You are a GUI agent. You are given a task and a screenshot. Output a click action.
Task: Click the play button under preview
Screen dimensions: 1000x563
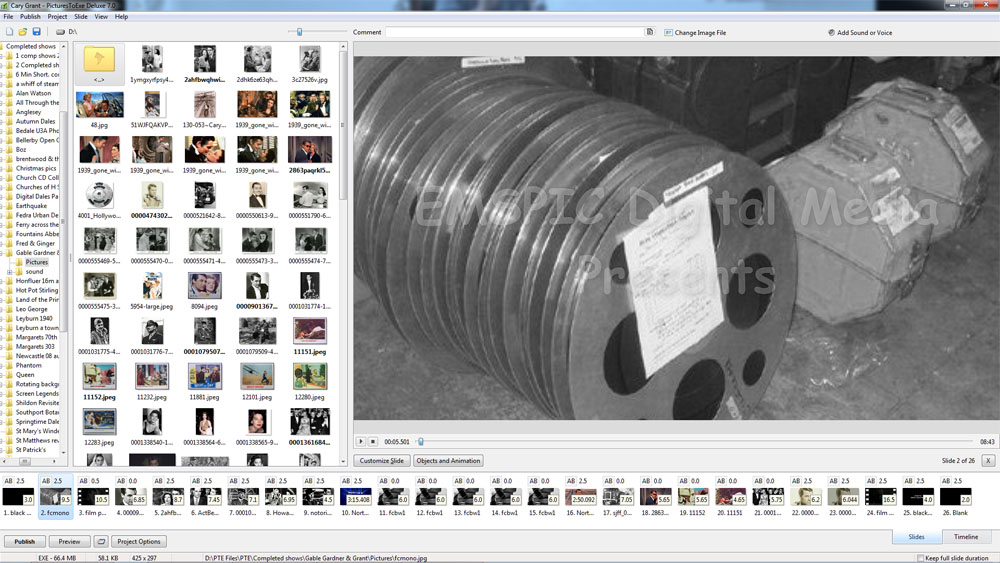(360, 441)
